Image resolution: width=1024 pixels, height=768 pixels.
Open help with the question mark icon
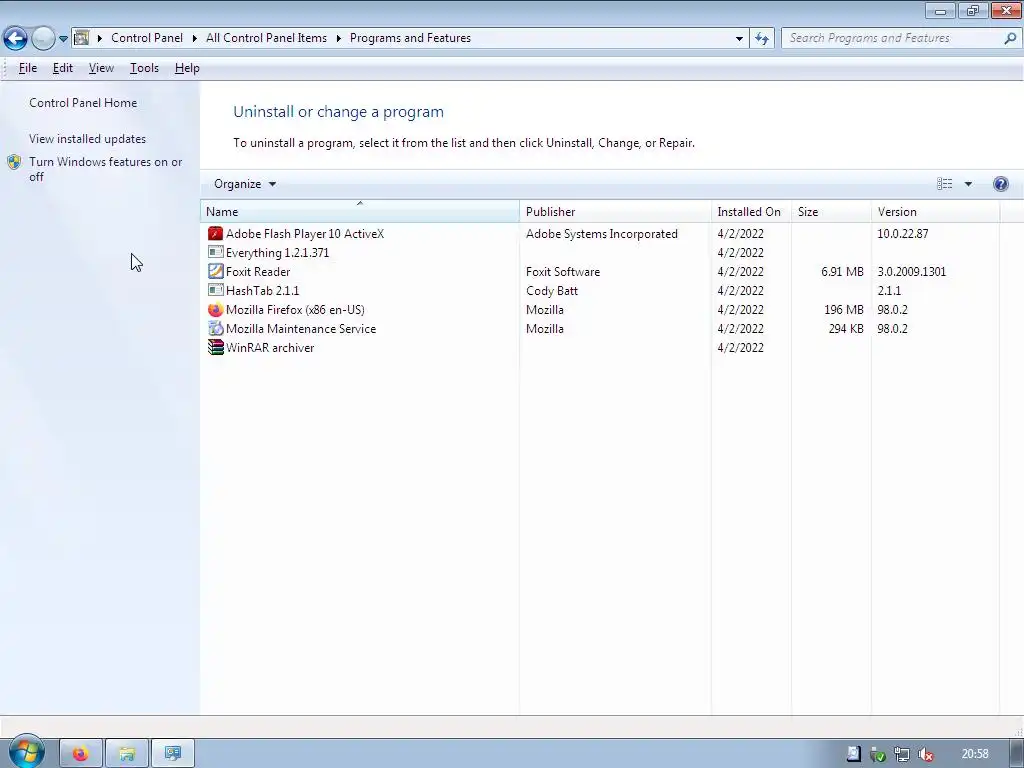point(1000,184)
